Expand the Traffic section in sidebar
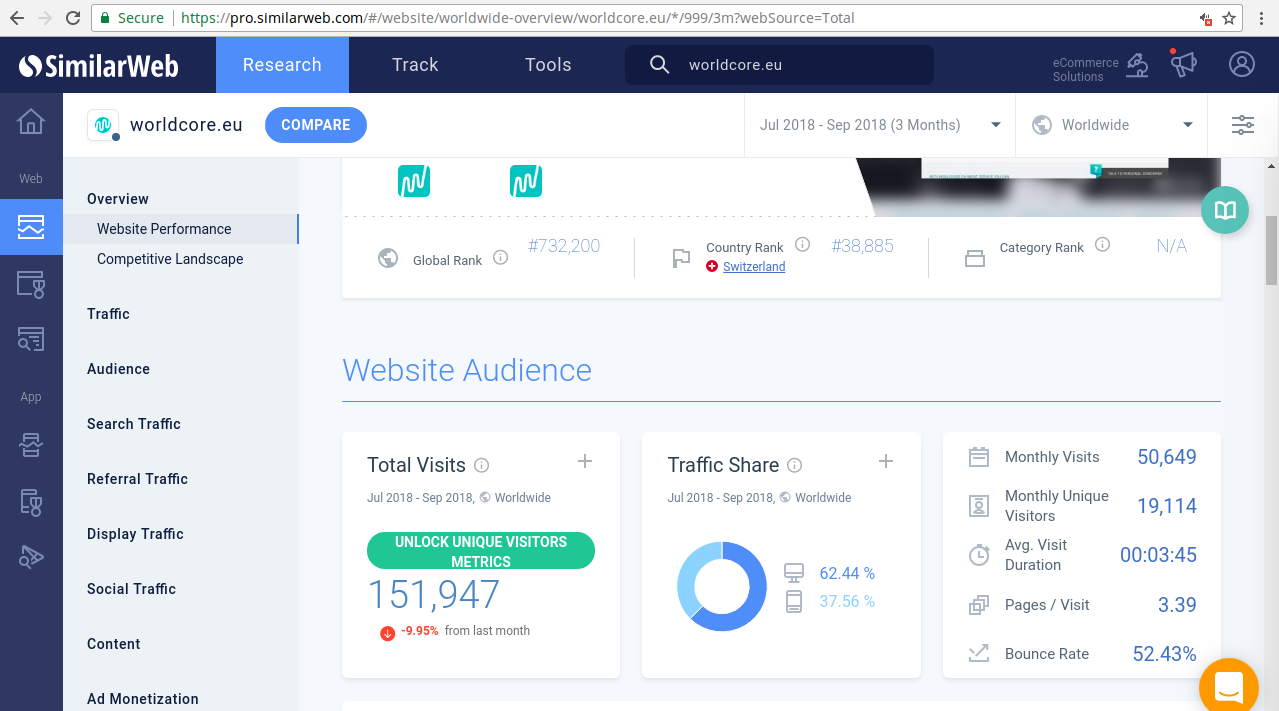The width and height of the screenshot is (1279, 711). [108, 314]
